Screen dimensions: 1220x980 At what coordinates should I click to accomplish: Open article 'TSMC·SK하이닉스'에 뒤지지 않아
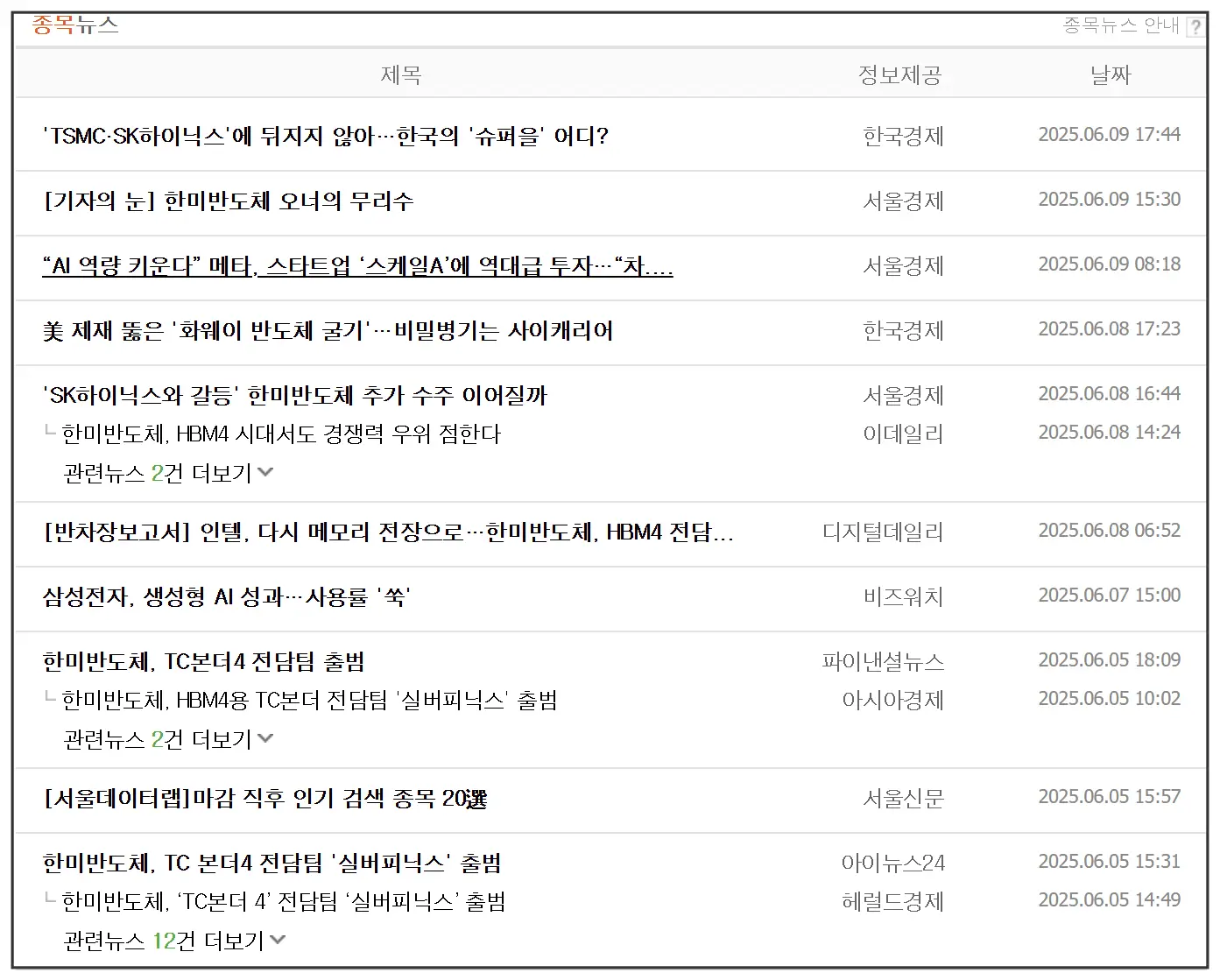coord(325,137)
